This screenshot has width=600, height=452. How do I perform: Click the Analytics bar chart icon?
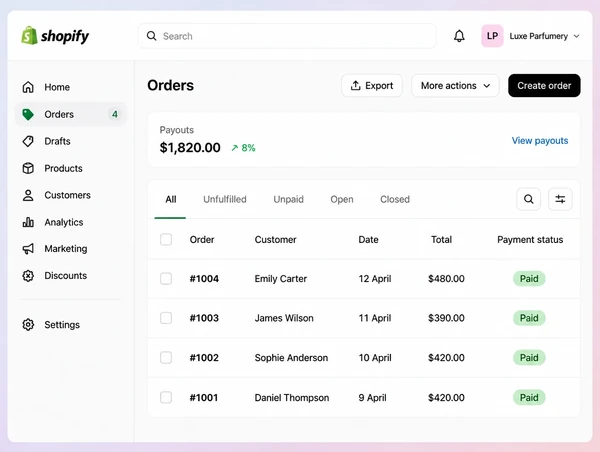coord(28,222)
